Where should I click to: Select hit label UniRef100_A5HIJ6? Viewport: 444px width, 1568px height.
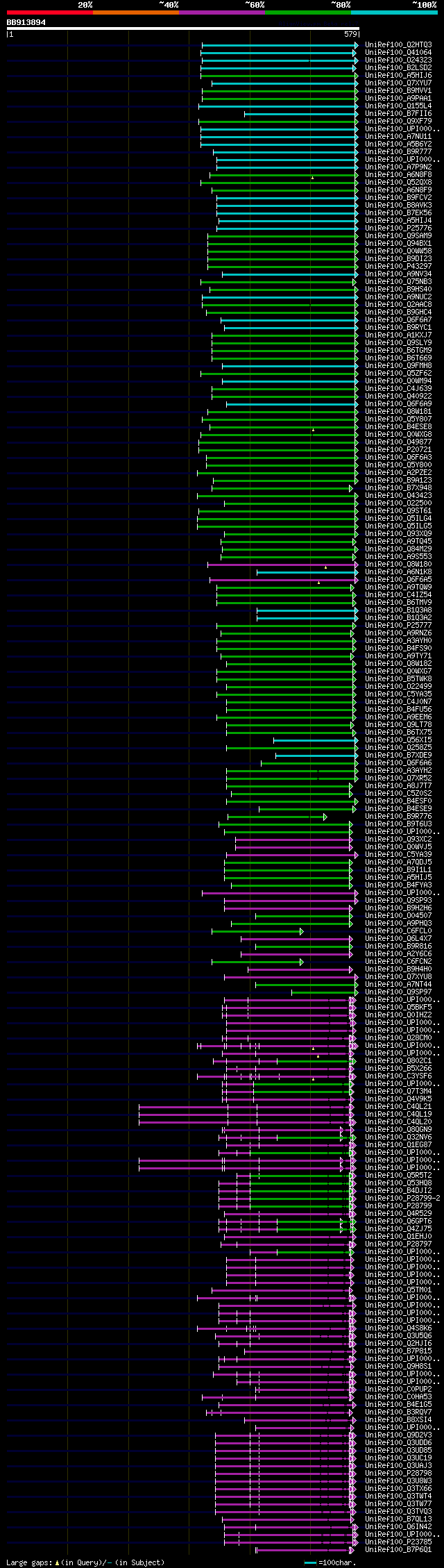pos(398,75)
